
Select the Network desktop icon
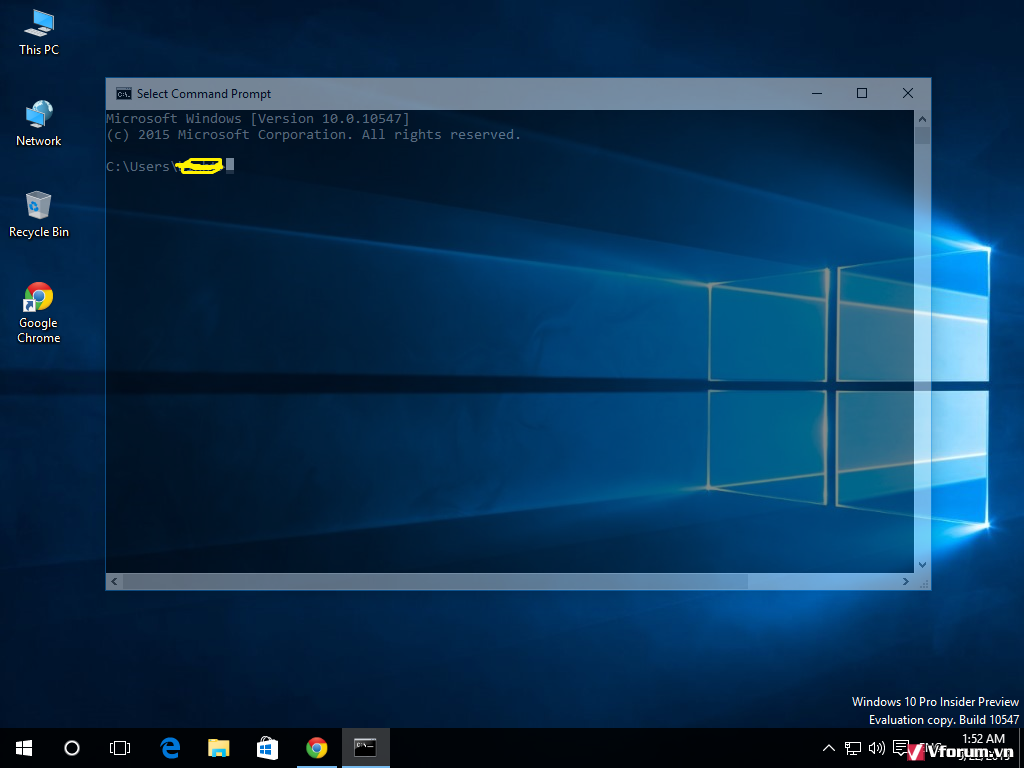tap(39, 123)
